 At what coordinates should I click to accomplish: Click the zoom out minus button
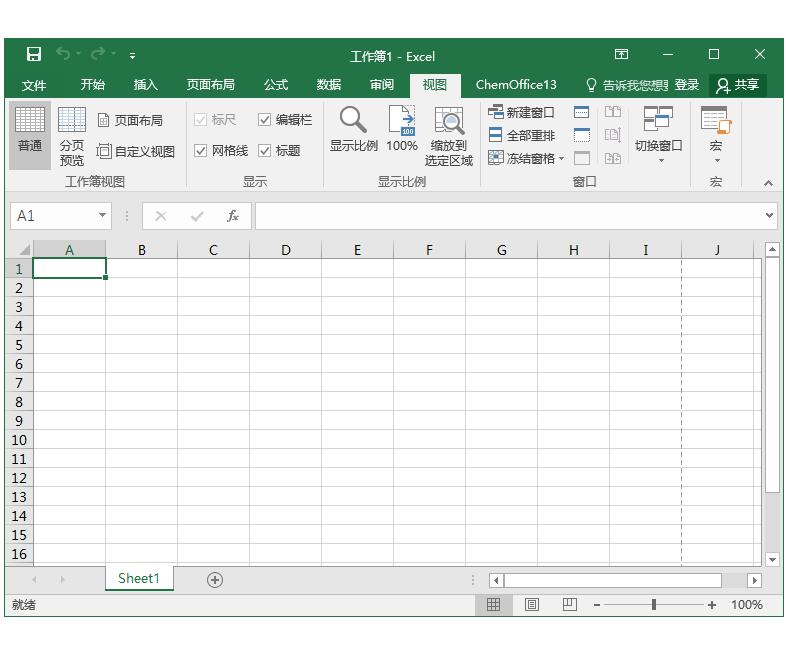coord(597,605)
